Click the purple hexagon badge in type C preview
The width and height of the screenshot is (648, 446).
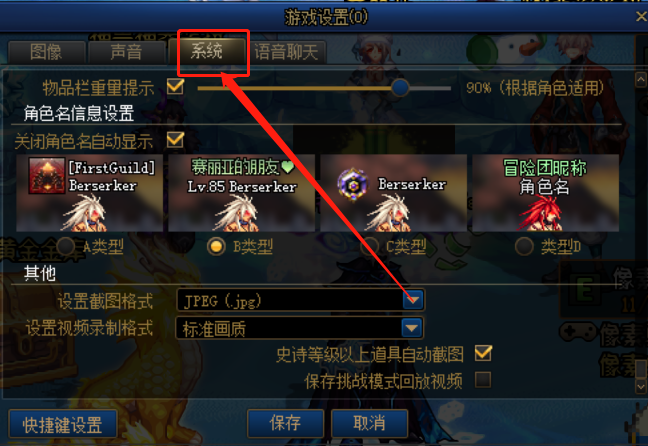pyautogui.click(x=353, y=184)
